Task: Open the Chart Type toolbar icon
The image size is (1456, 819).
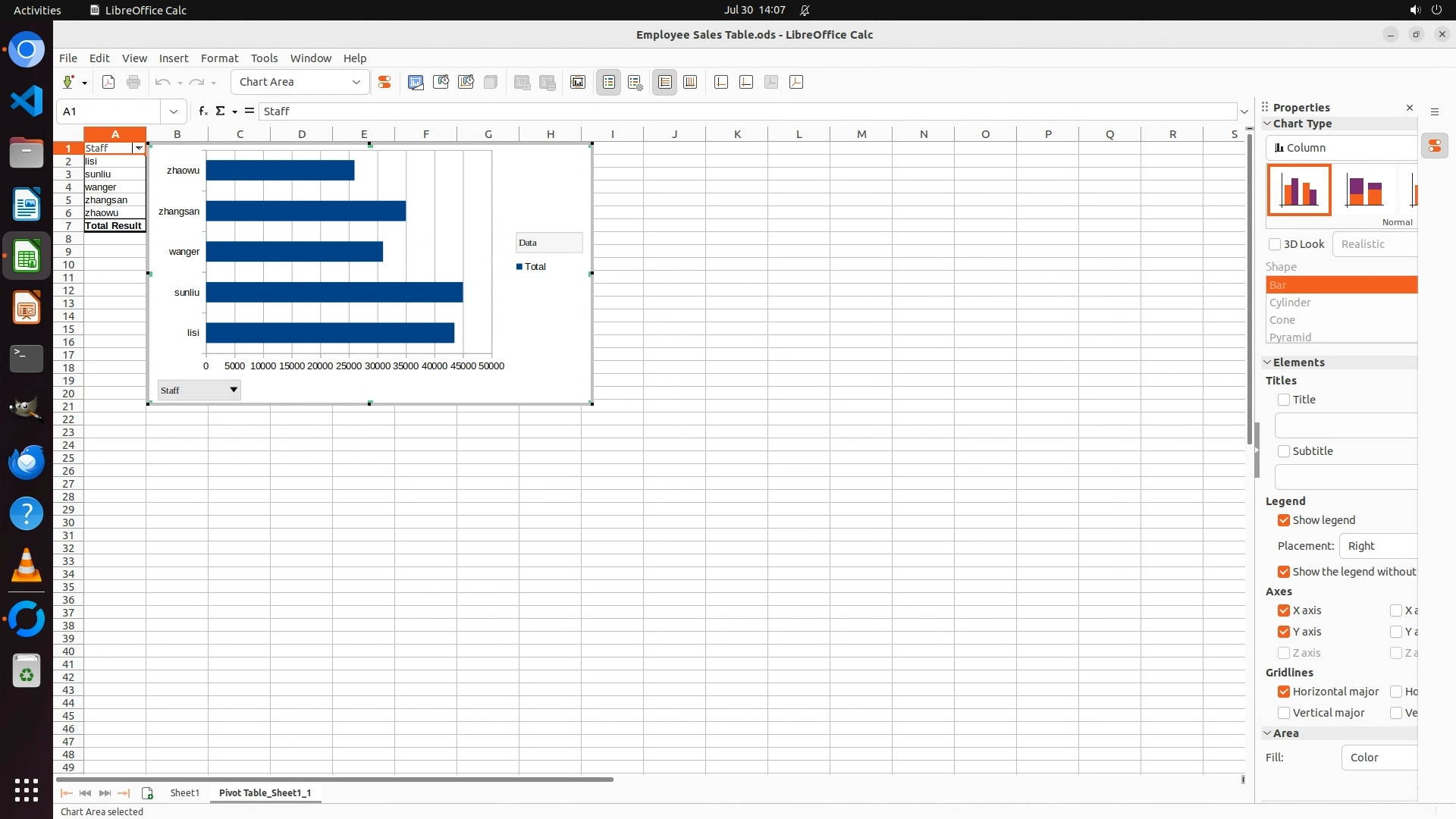Action: point(416,83)
